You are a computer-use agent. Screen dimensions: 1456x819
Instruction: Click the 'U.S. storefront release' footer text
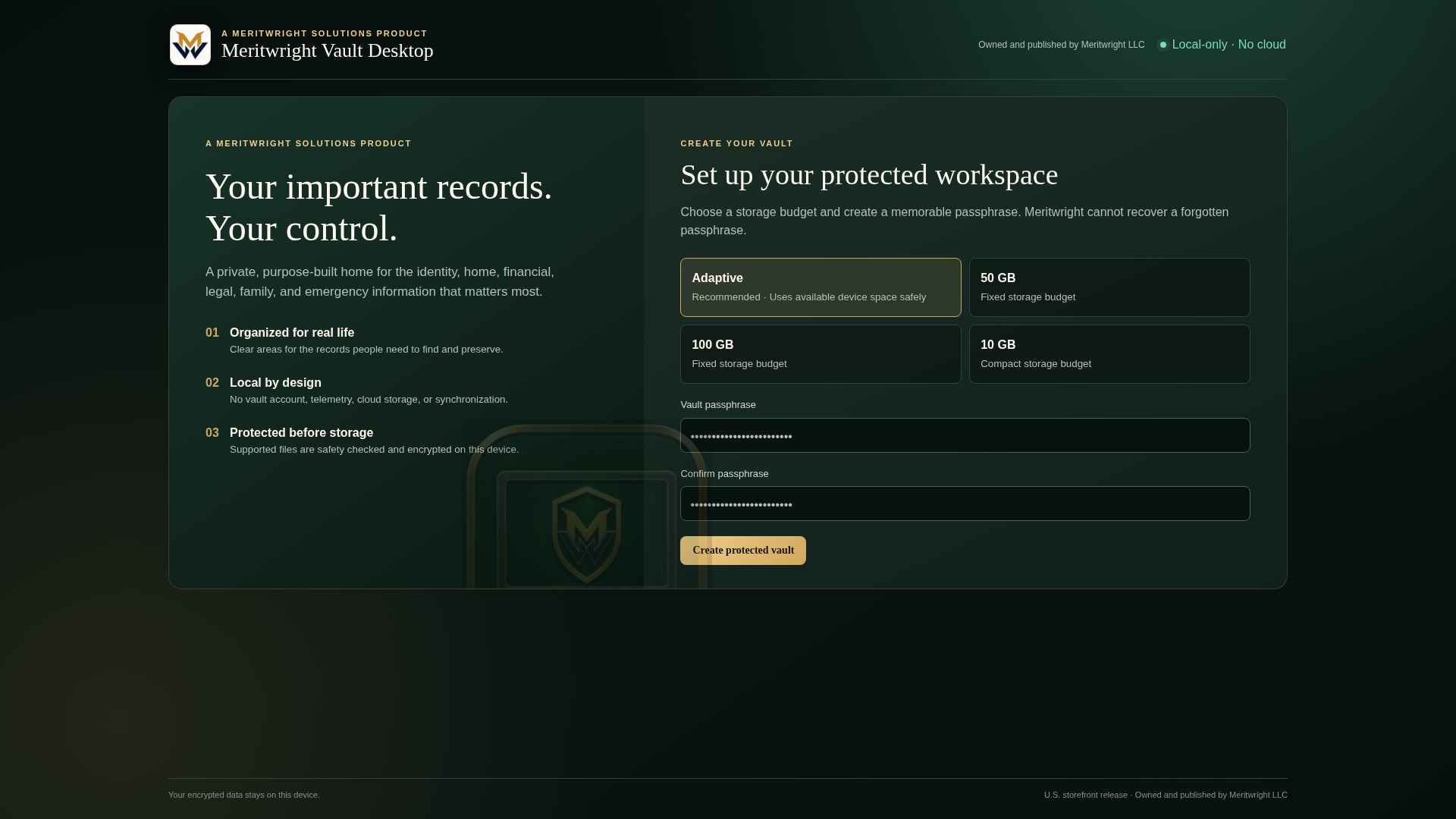(1085, 795)
